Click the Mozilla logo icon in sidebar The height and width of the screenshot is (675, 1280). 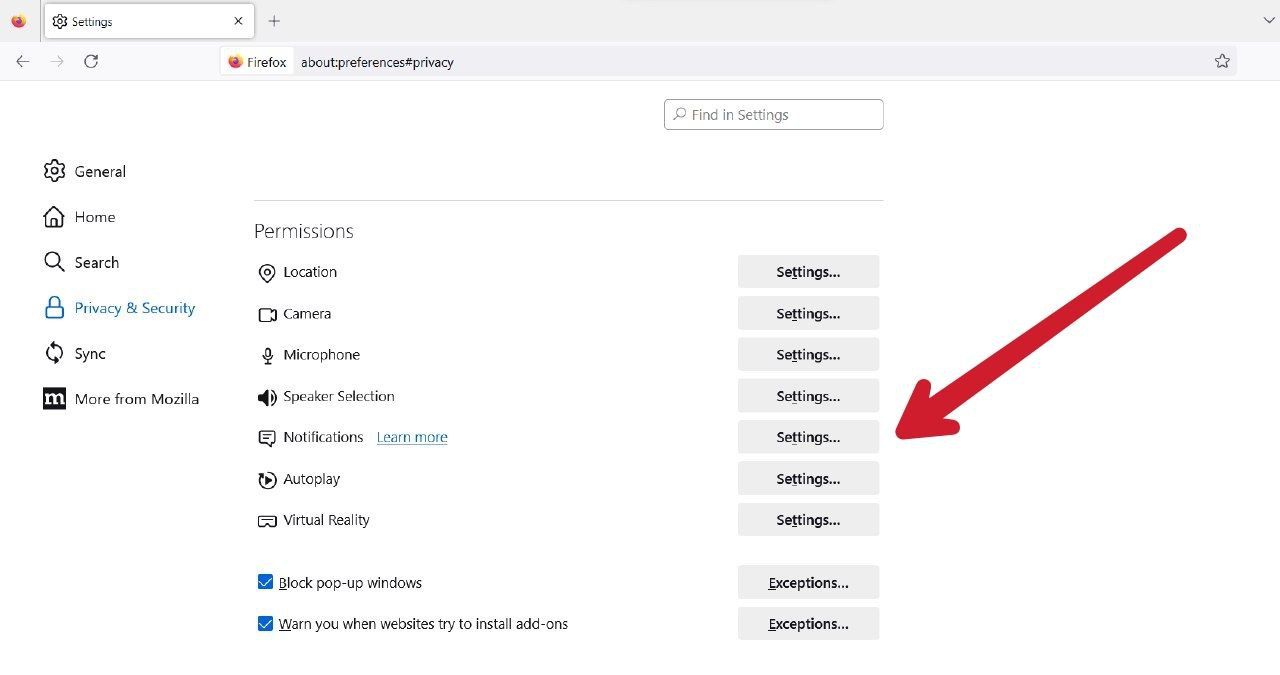(x=54, y=399)
